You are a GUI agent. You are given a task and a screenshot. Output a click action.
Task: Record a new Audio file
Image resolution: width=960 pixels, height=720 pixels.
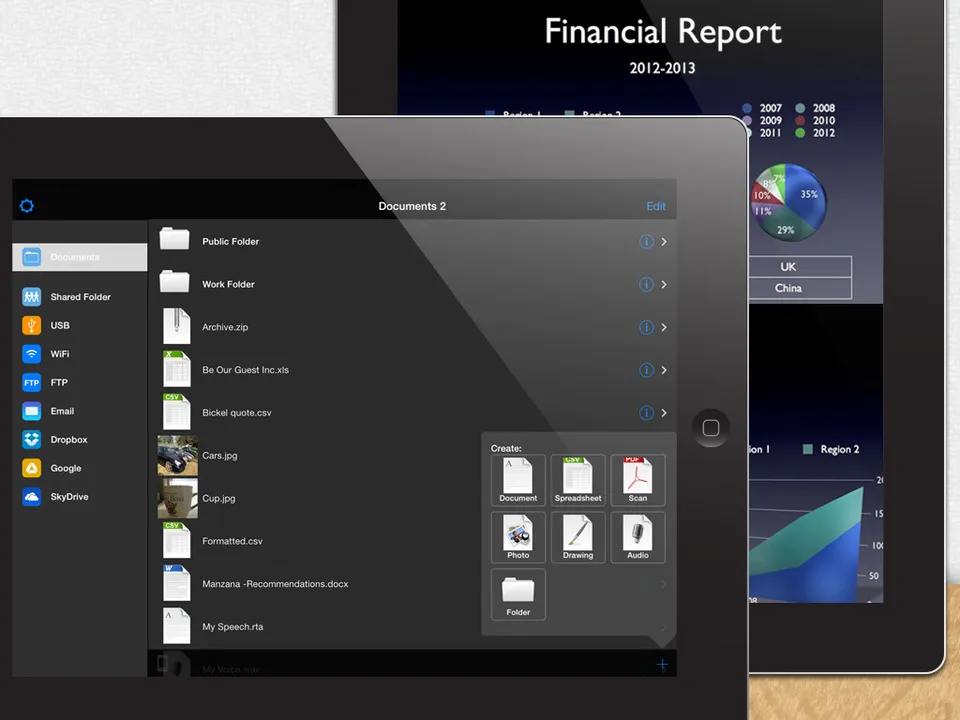click(x=637, y=536)
